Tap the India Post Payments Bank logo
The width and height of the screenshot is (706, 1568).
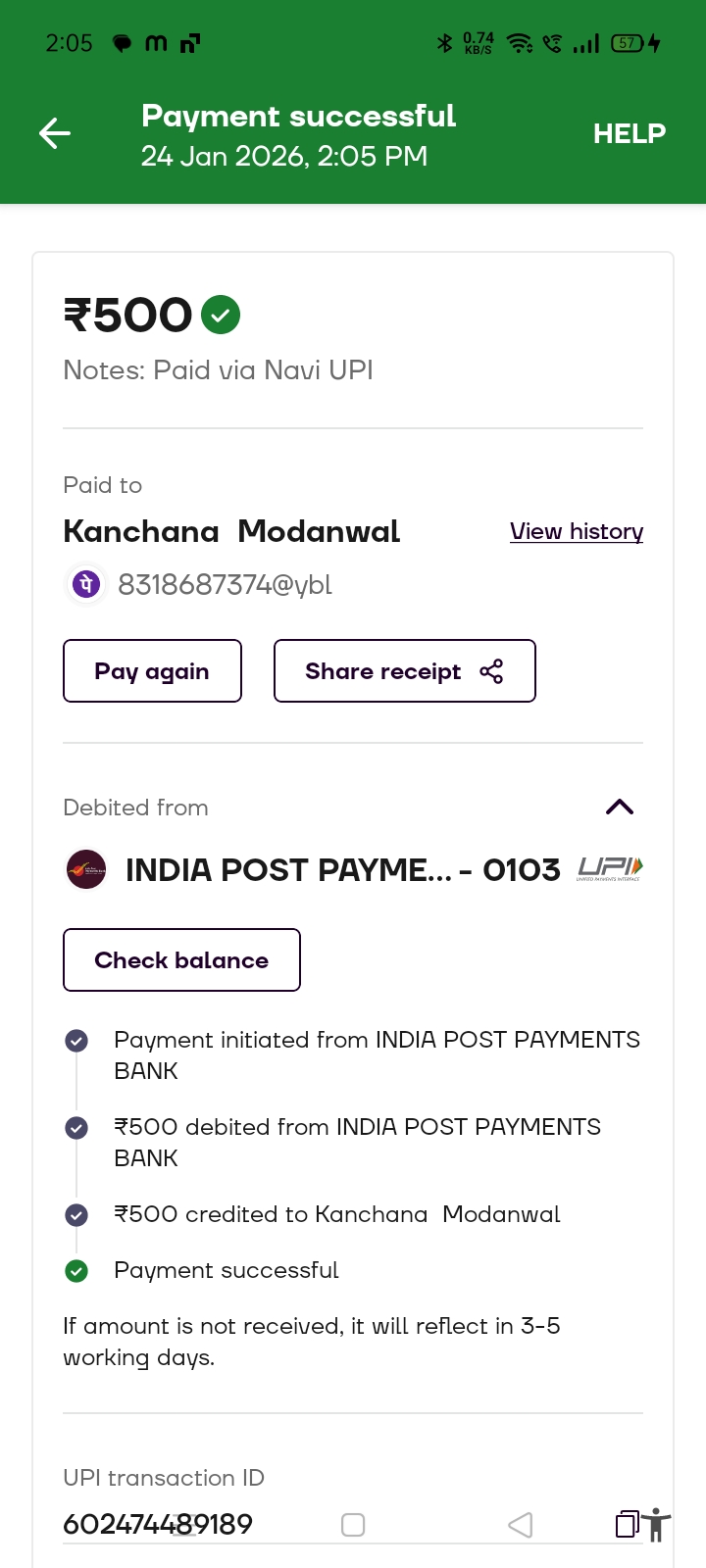coord(86,869)
